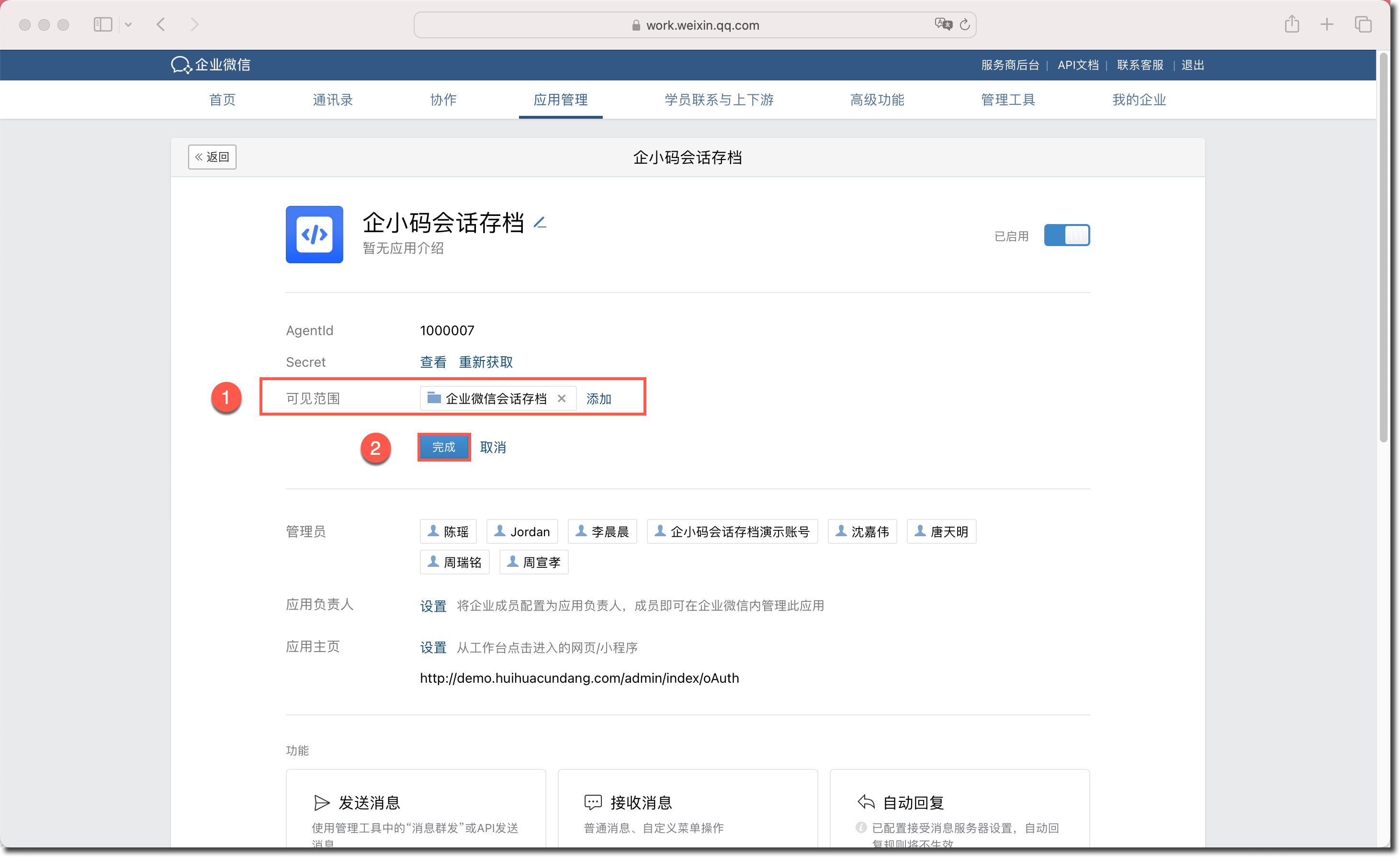Image resolution: width=1400 pixels, height=857 pixels.
Task: Toggle the 已启用 switch off
Action: click(1066, 235)
